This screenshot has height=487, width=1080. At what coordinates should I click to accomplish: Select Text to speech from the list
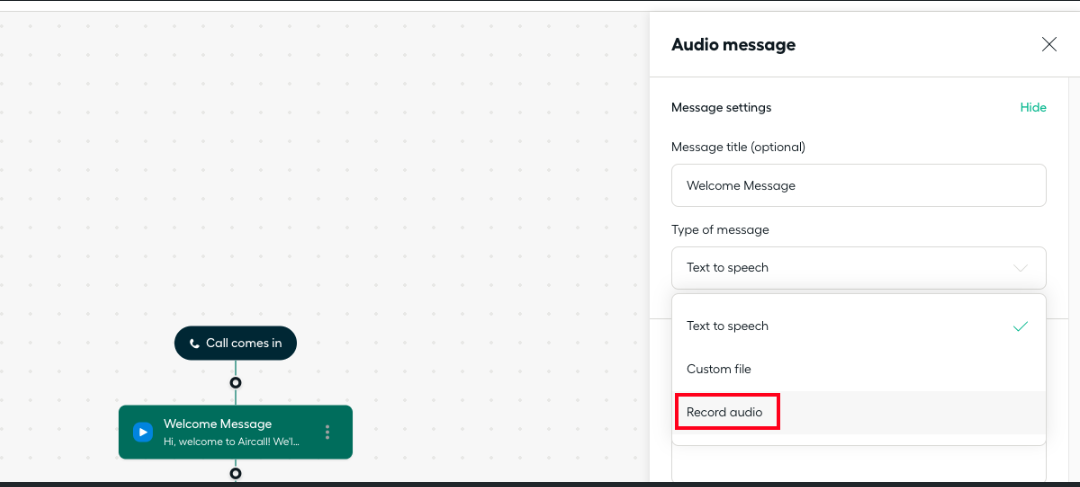pyautogui.click(x=858, y=326)
